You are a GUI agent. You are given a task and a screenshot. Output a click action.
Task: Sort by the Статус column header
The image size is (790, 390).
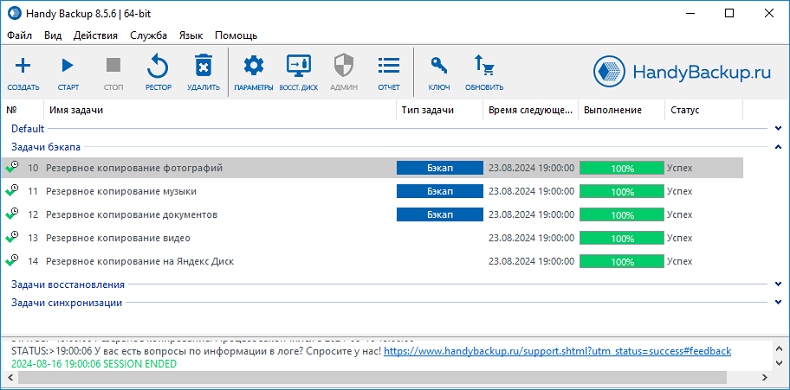point(704,110)
